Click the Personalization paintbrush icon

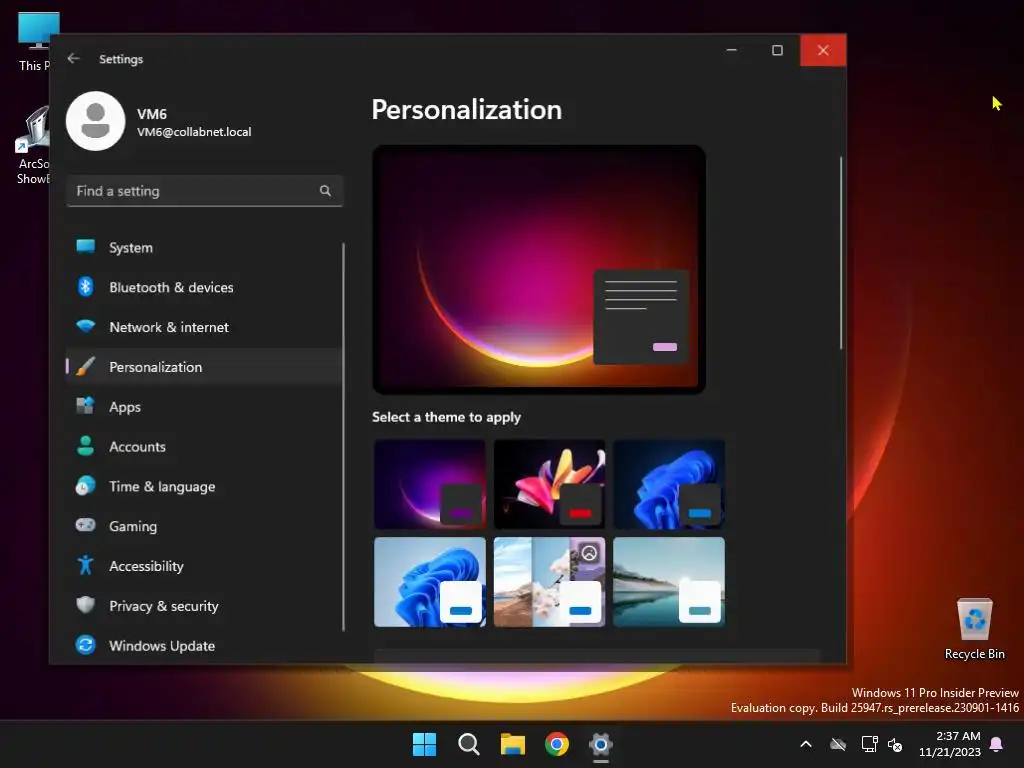coord(86,366)
